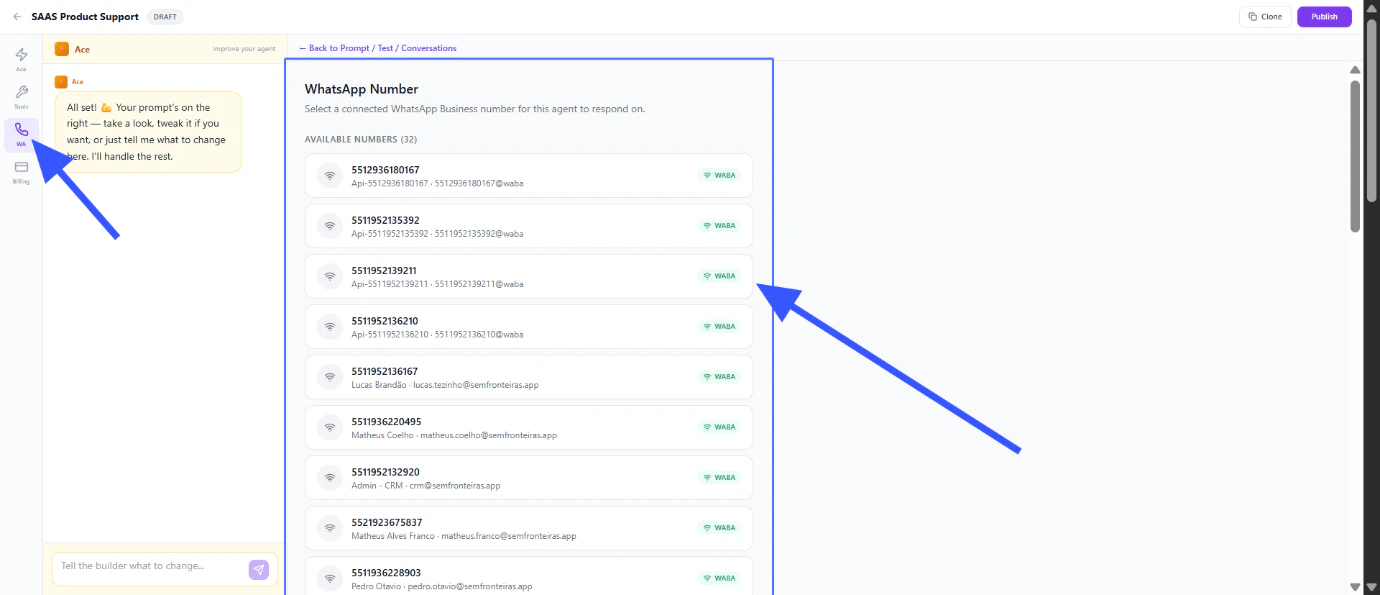Select number 5511952132920
The image size is (1380, 595).
(529, 478)
